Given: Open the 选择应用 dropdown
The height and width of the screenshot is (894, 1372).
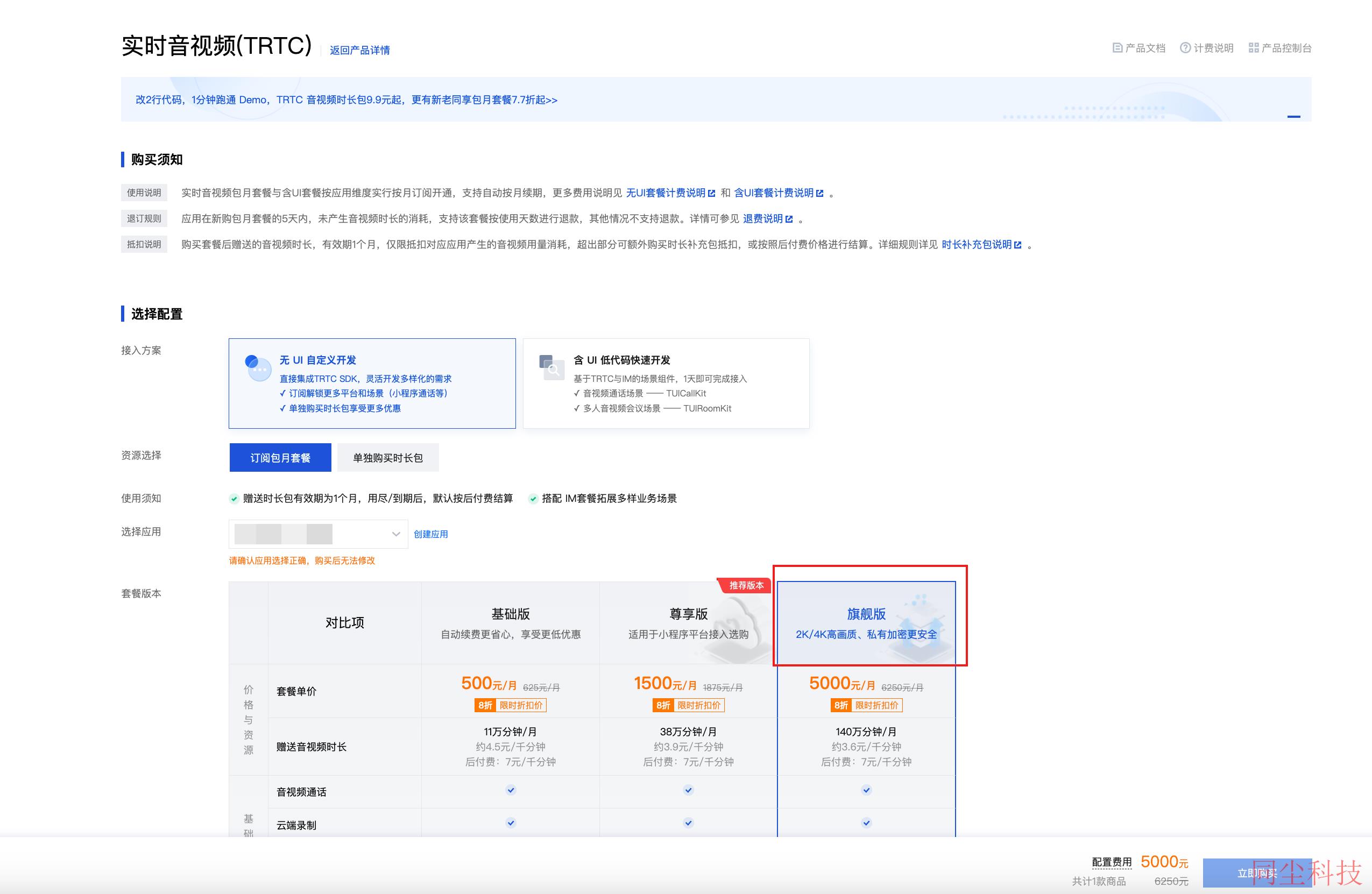Looking at the screenshot, I should click(318, 534).
